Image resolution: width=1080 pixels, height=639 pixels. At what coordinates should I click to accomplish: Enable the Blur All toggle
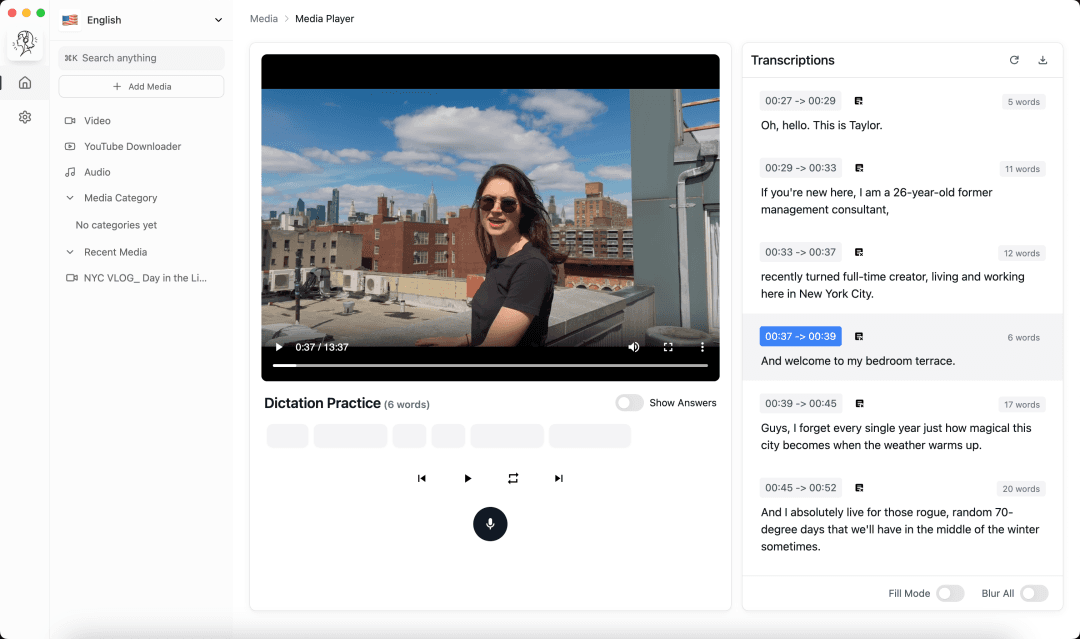coord(1033,594)
